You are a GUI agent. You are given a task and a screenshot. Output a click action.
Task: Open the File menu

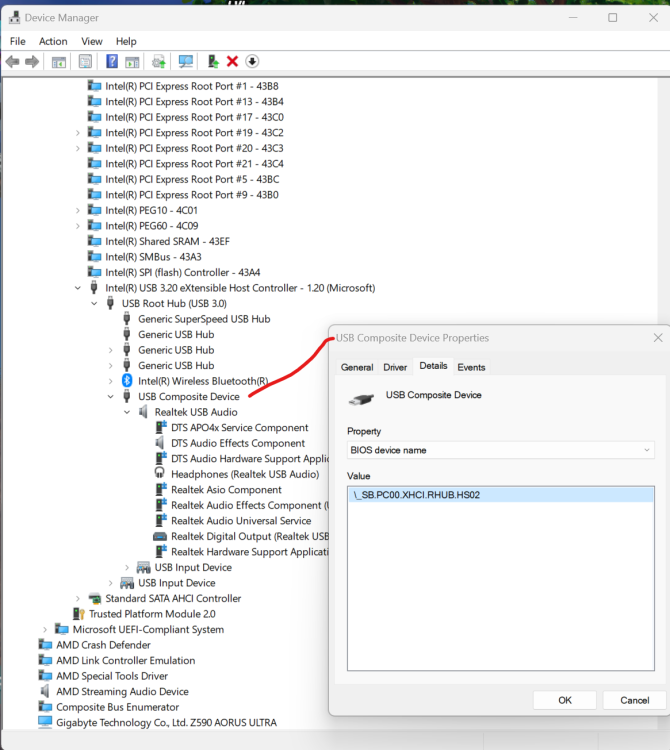coord(18,41)
